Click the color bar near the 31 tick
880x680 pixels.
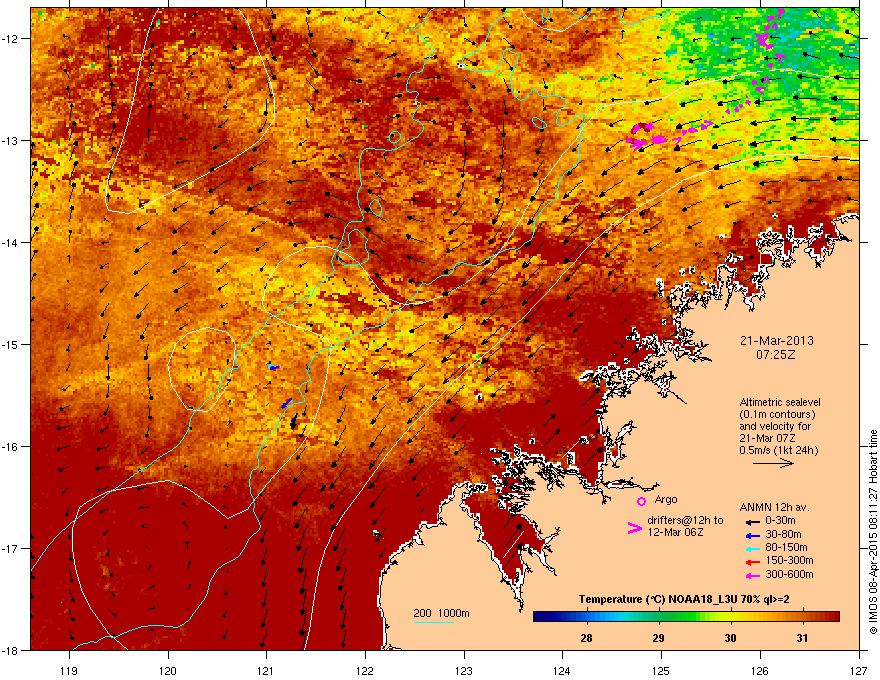[803, 617]
